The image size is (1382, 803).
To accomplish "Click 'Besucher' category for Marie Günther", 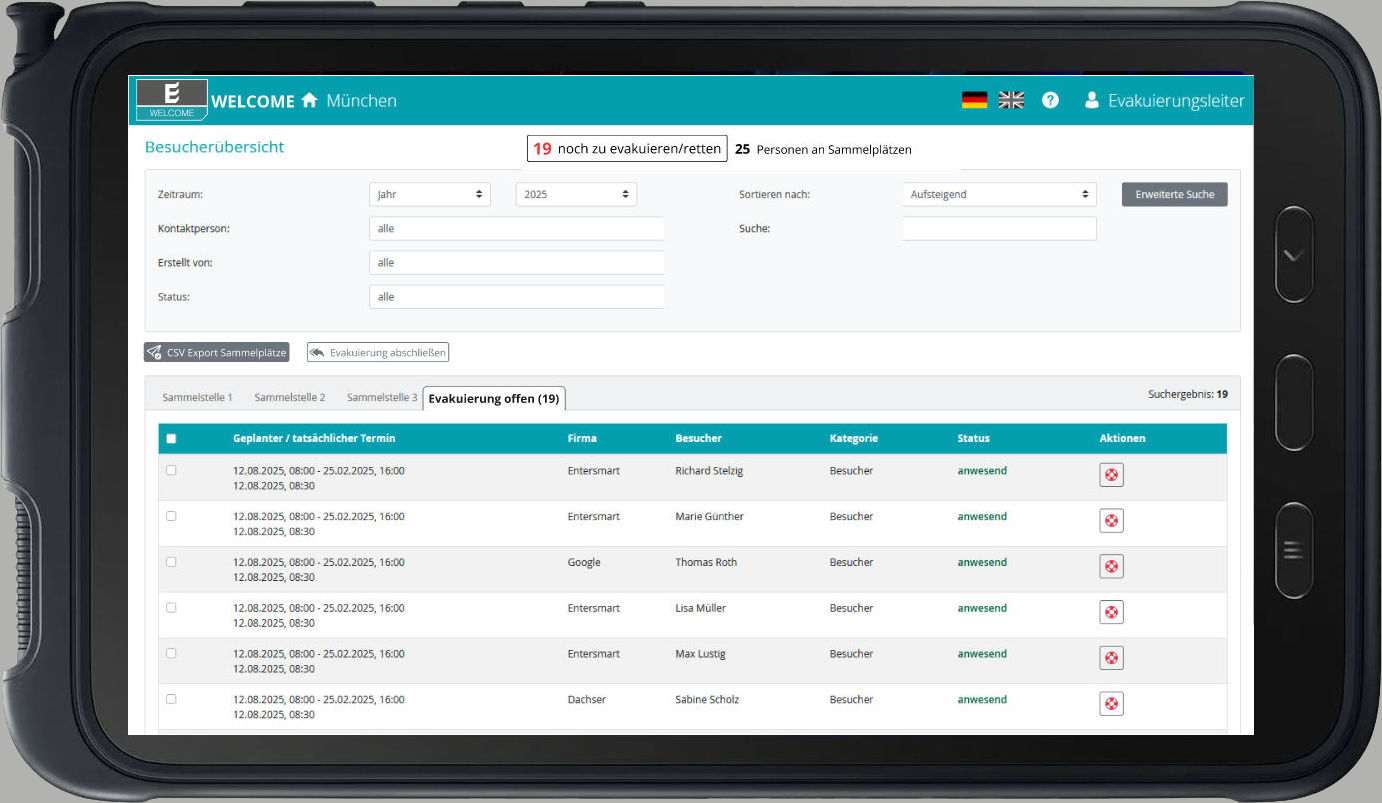I will click(x=851, y=516).
